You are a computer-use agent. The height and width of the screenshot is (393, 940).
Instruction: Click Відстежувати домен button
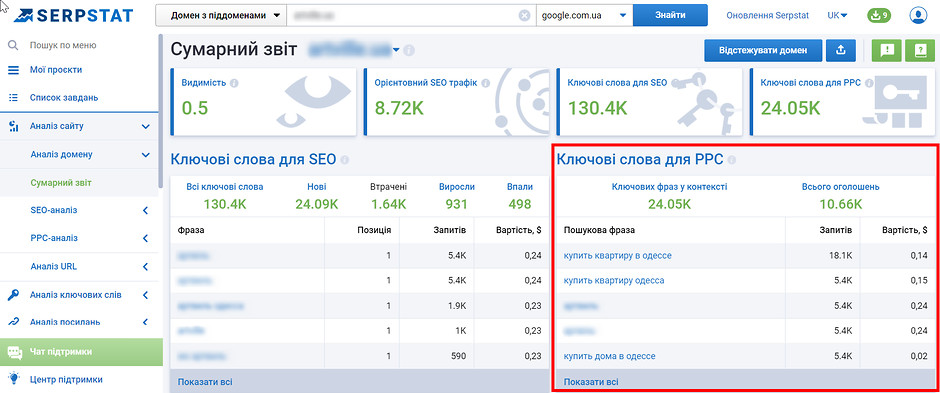pyautogui.click(x=763, y=51)
